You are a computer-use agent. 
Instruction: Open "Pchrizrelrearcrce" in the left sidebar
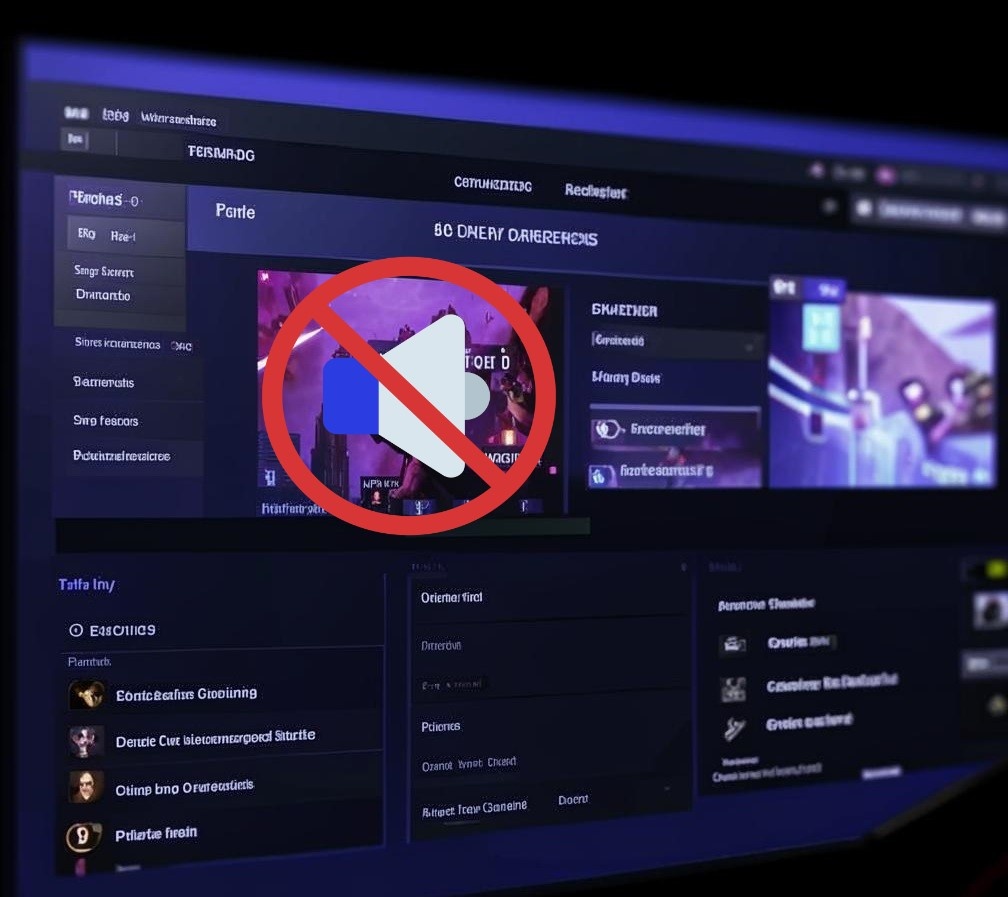coord(122,455)
